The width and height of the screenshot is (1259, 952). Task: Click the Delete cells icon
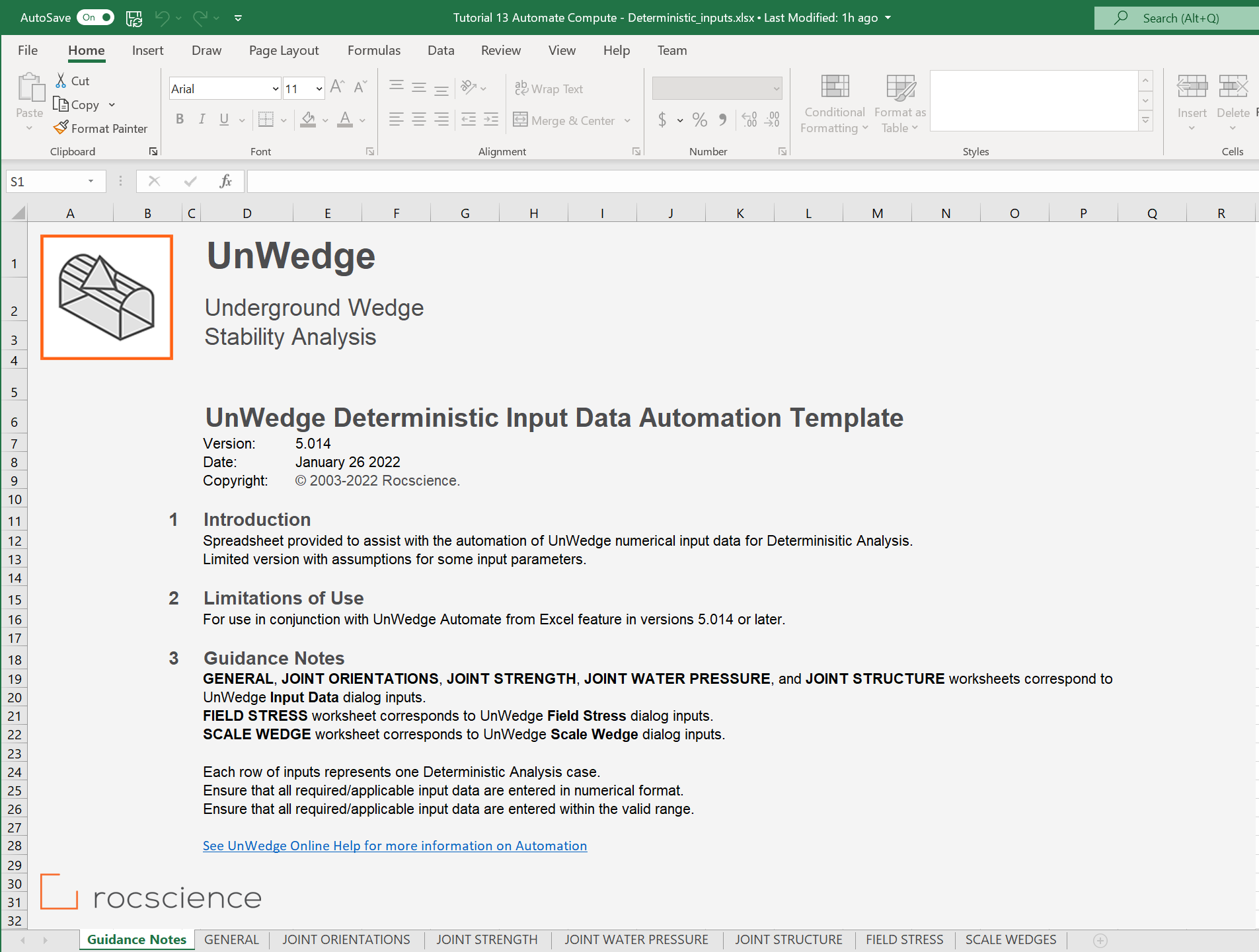(1233, 87)
